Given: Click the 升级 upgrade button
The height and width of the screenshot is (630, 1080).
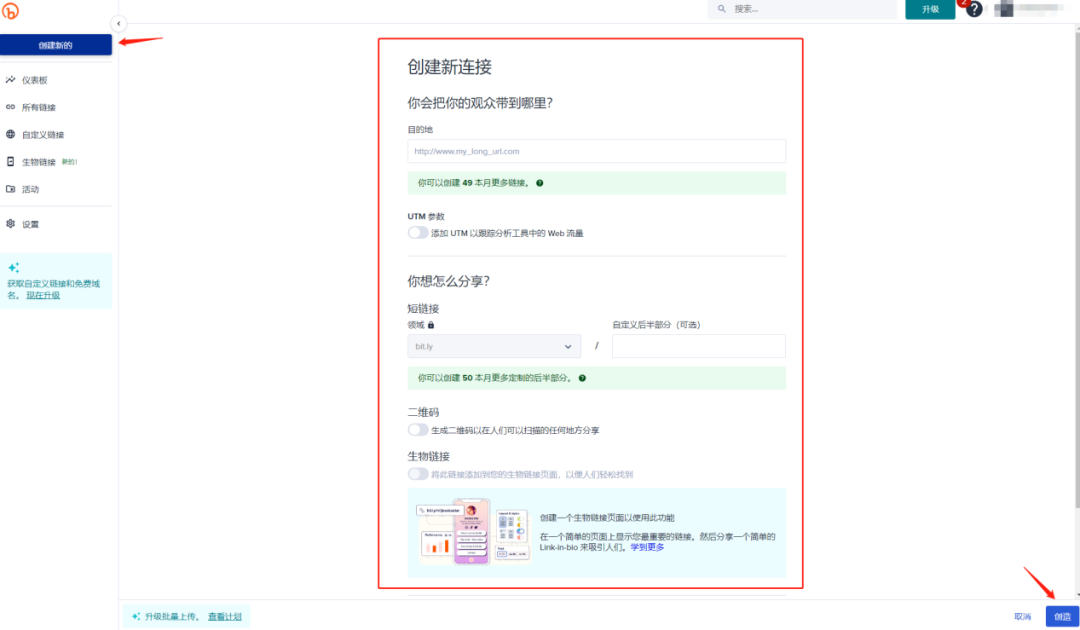Looking at the screenshot, I should (x=930, y=9).
